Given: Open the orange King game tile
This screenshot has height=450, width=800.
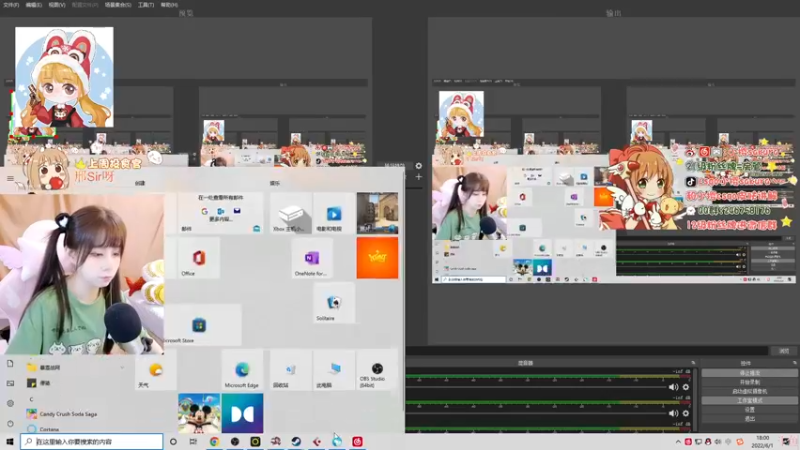Looking at the screenshot, I should (377, 258).
